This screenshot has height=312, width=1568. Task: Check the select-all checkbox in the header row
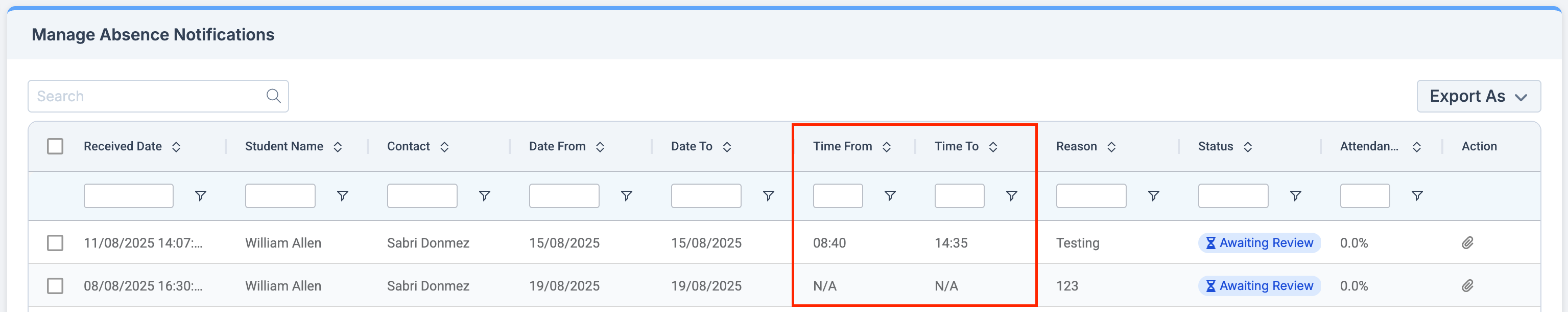pyautogui.click(x=55, y=146)
